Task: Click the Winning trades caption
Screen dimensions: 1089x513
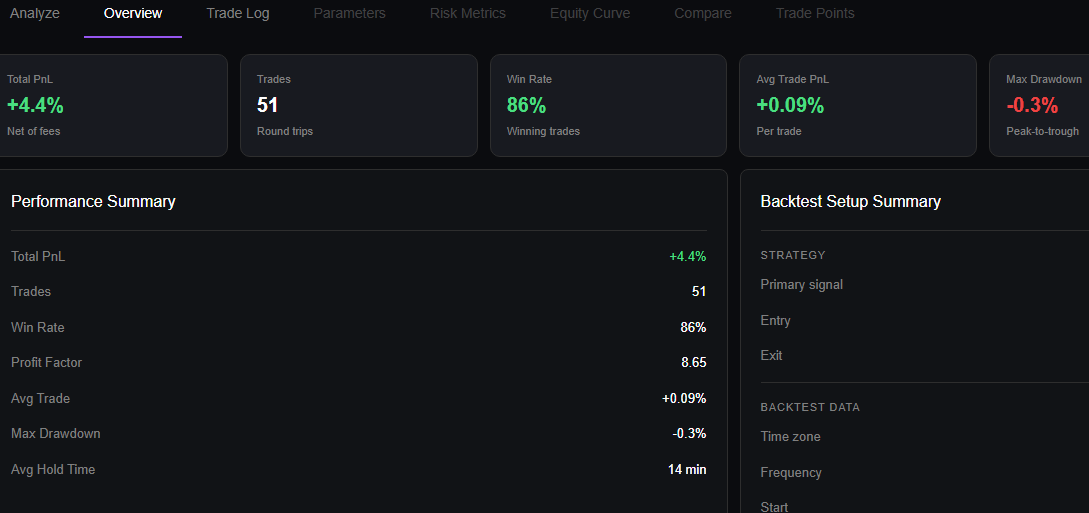Action: coord(543,131)
